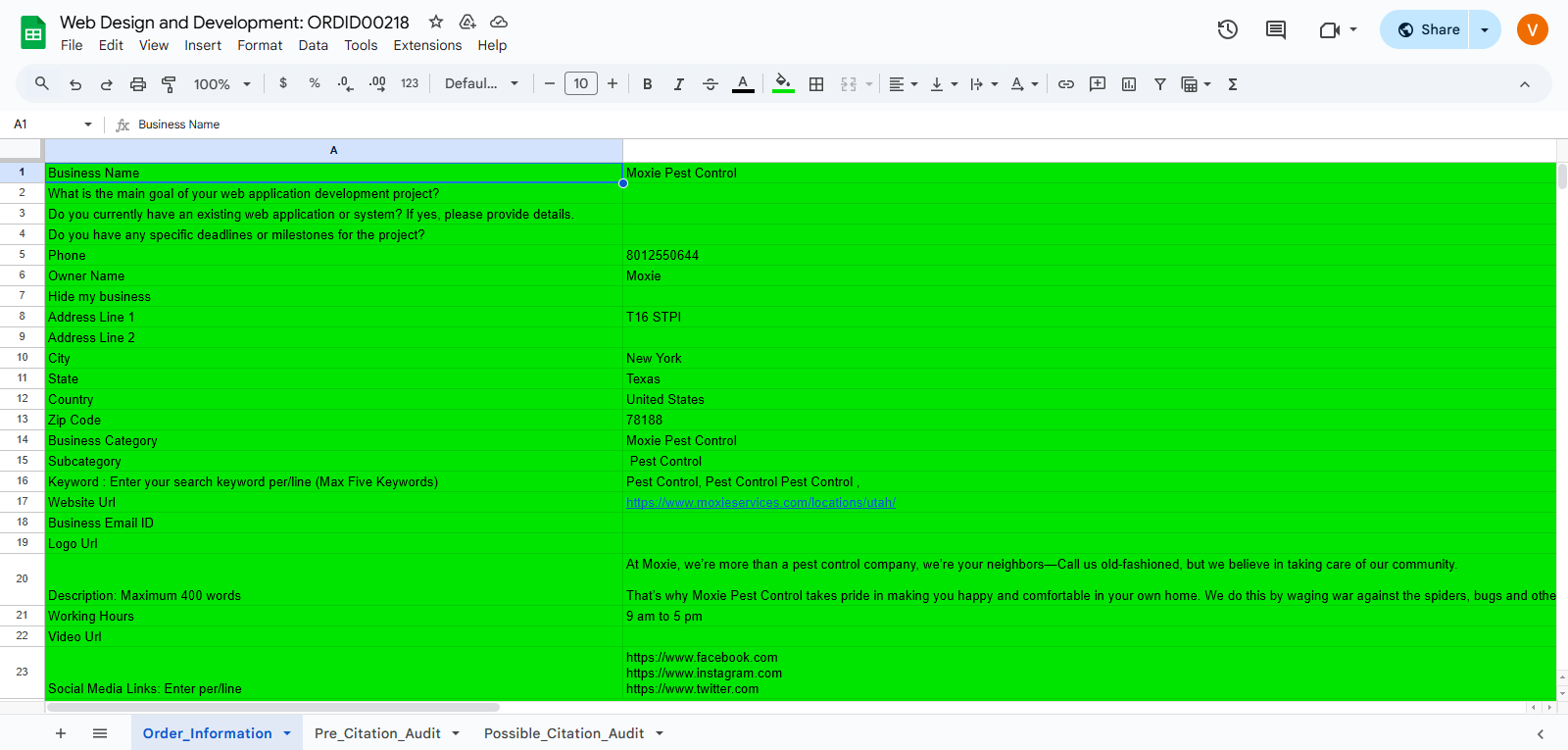1568x750 pixels.
Task: Open the cell borders menu
Action: [x=816, y=84]
